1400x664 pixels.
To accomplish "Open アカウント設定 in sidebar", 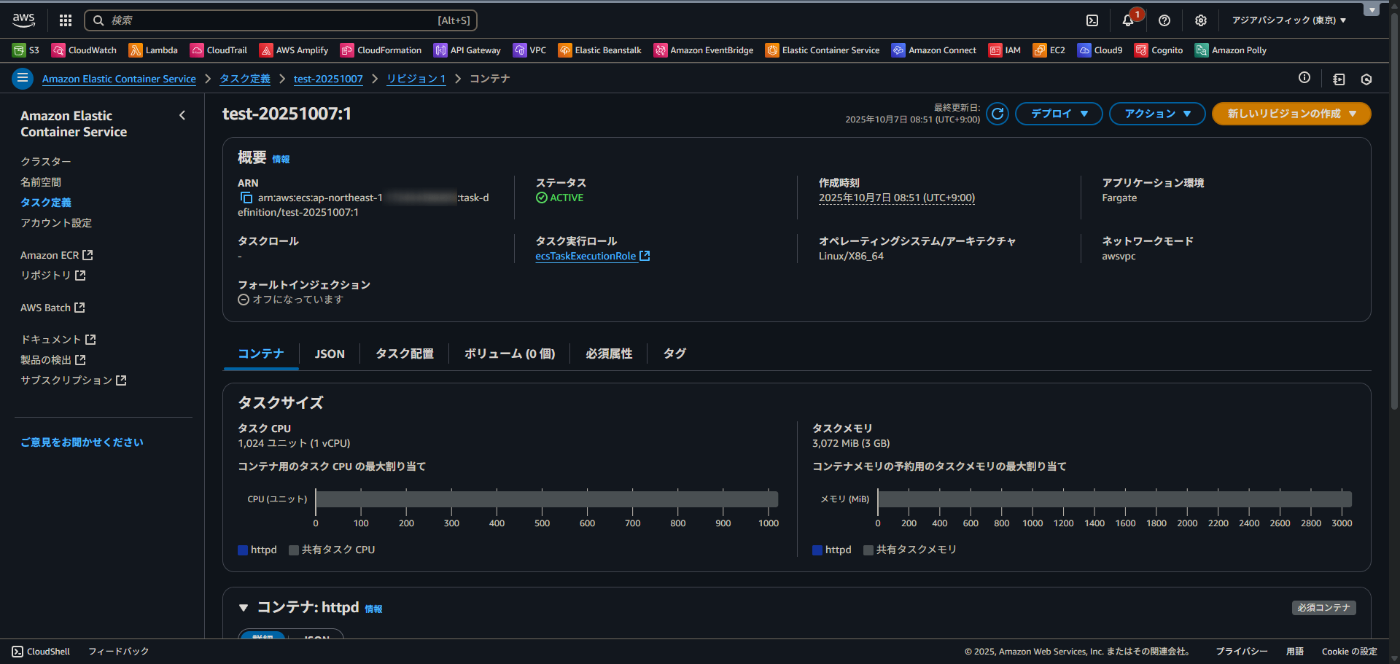I will [x=56, y=223].
